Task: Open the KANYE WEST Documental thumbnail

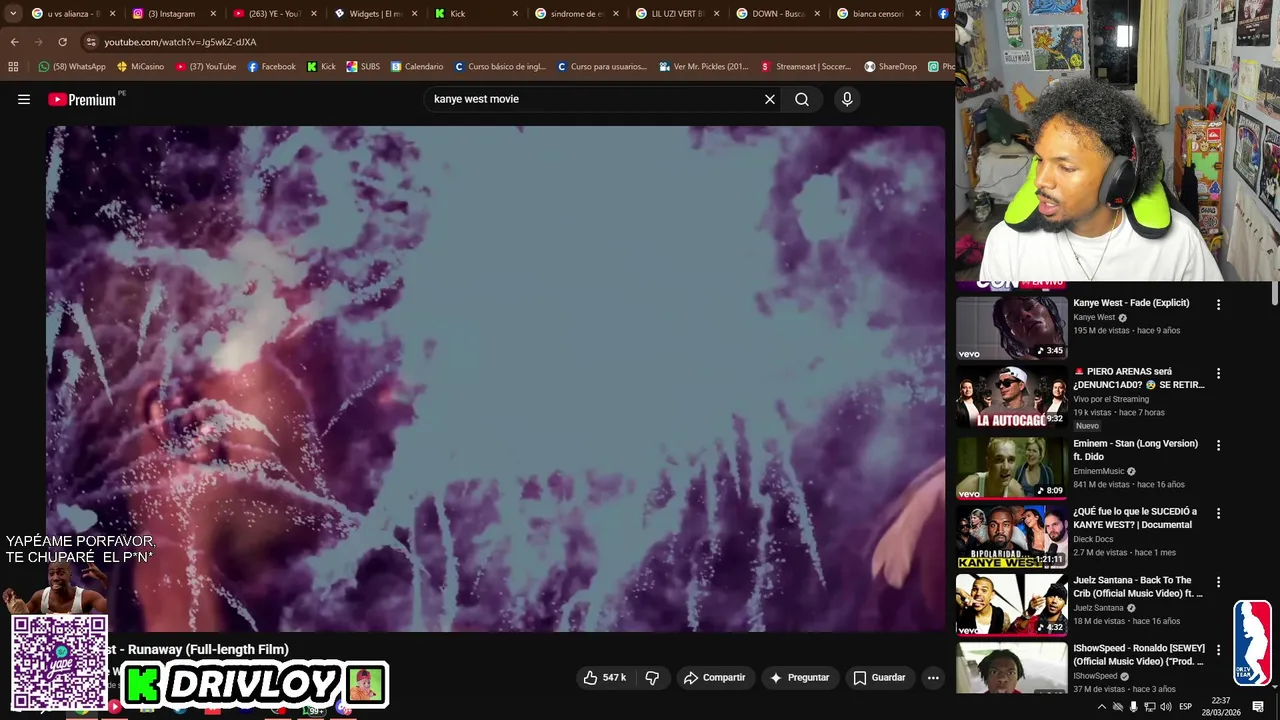Action: point(1011,536)
